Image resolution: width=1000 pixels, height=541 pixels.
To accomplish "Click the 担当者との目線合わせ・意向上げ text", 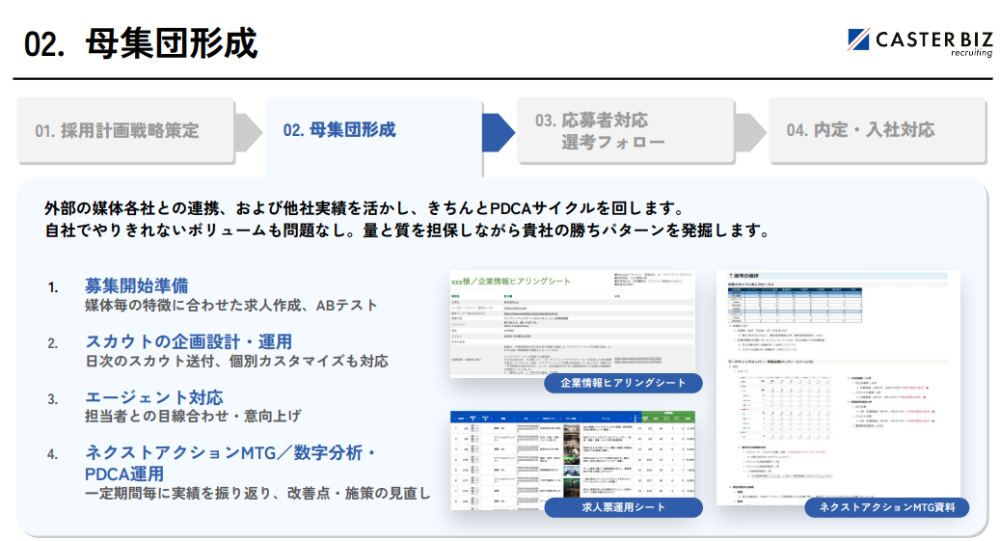I will click(193, 416).
